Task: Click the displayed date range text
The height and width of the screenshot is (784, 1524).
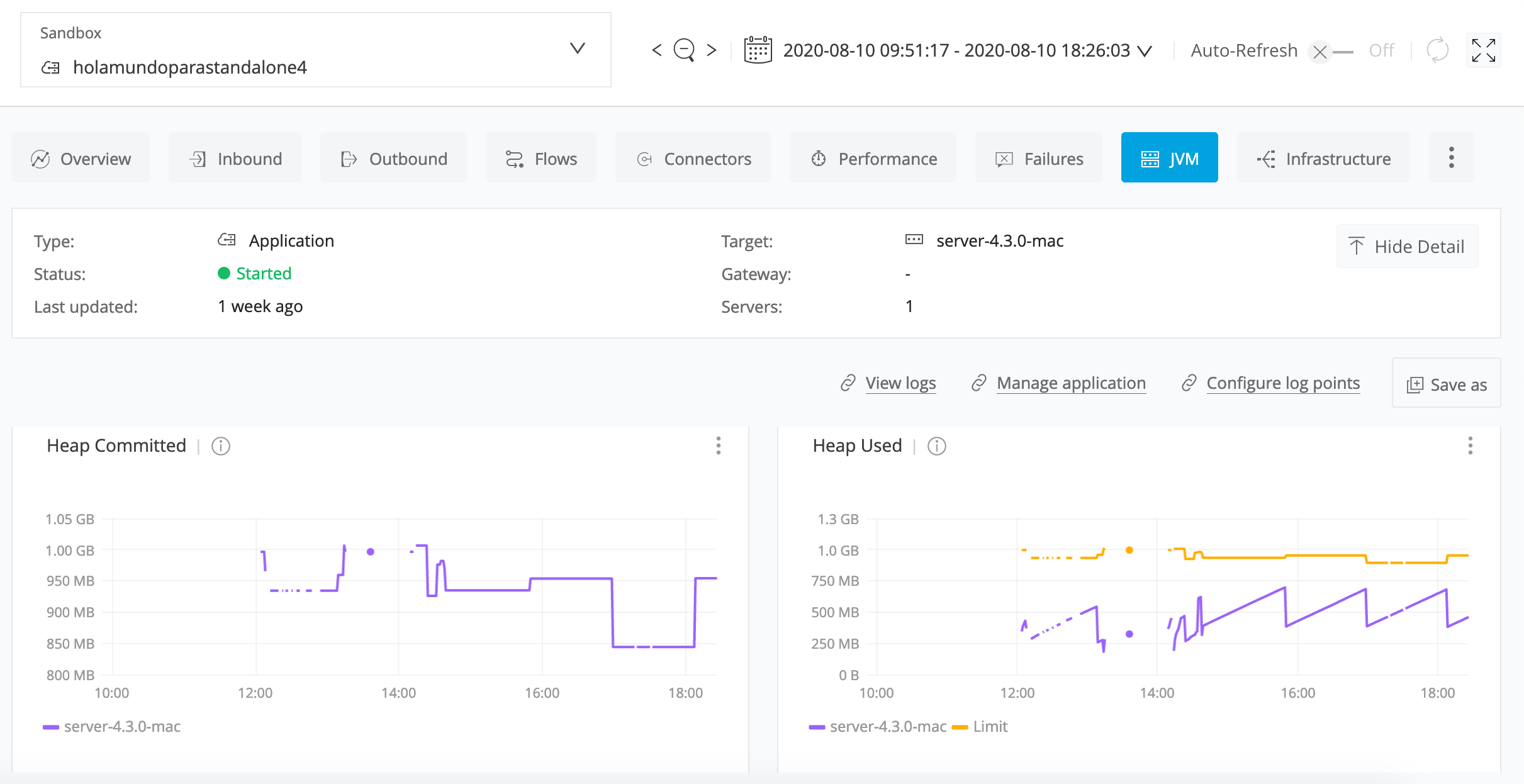Action: (956, 50)
